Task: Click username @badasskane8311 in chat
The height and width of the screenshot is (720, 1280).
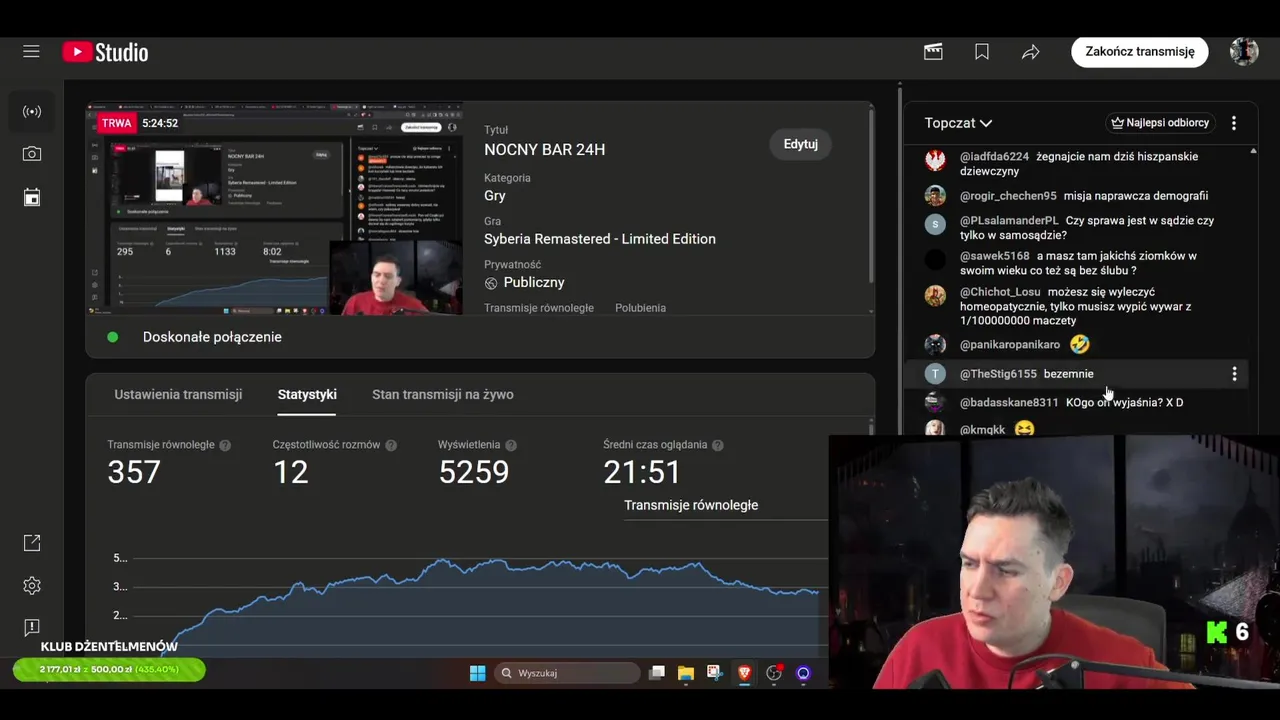Action: point(1009,402)
